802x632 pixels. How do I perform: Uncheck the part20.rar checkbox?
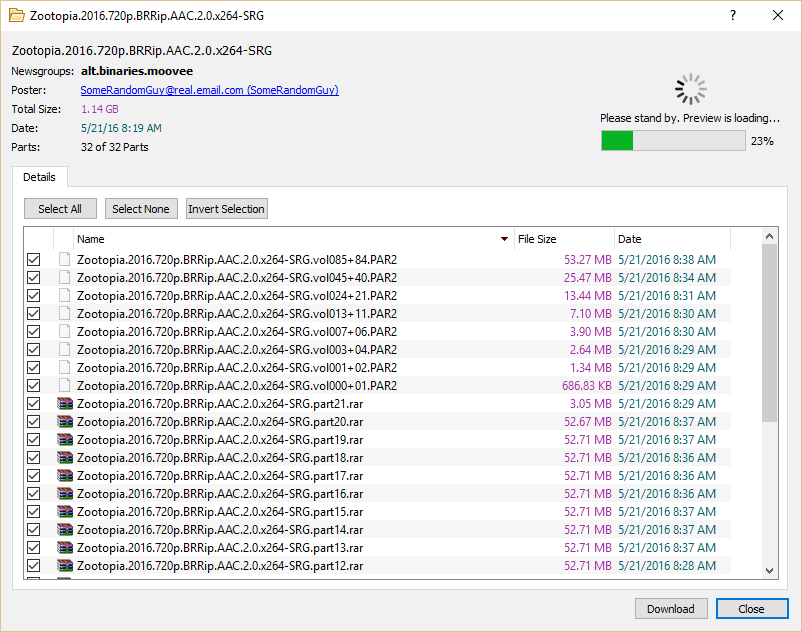(33, 421)
